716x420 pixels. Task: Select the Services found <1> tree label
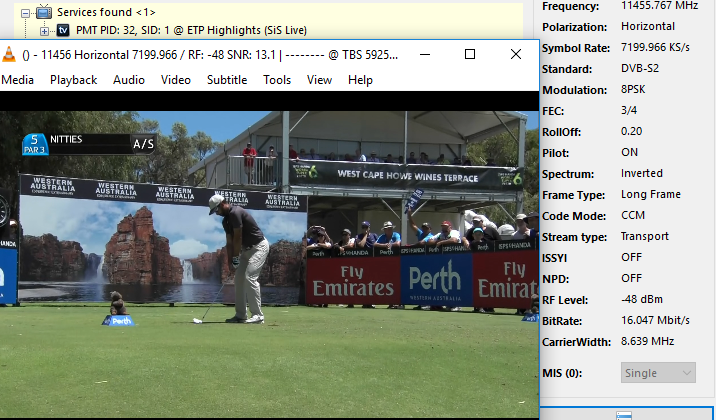106,12
